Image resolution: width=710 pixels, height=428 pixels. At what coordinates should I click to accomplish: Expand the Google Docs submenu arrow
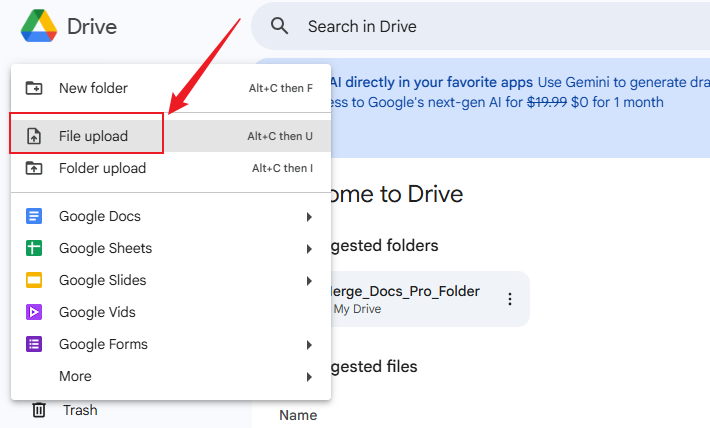tap(309, 217)
